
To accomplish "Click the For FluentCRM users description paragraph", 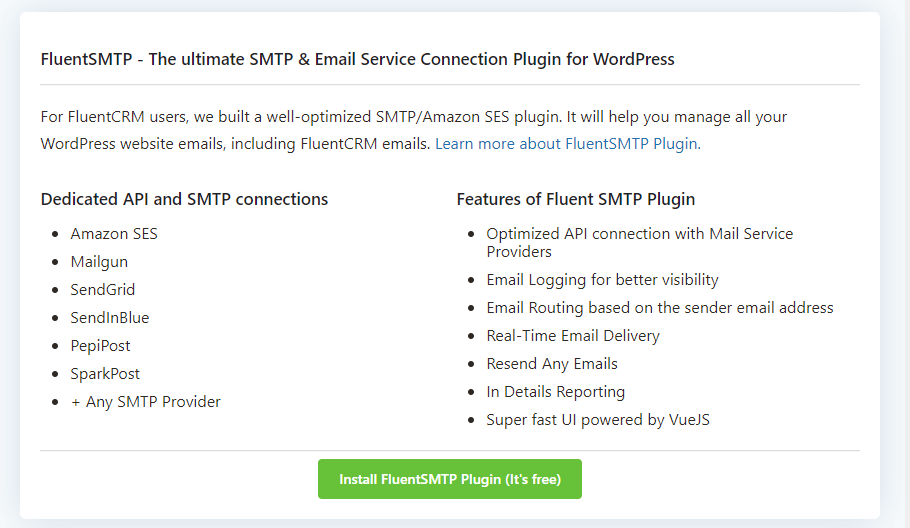I will coord(414,131).
